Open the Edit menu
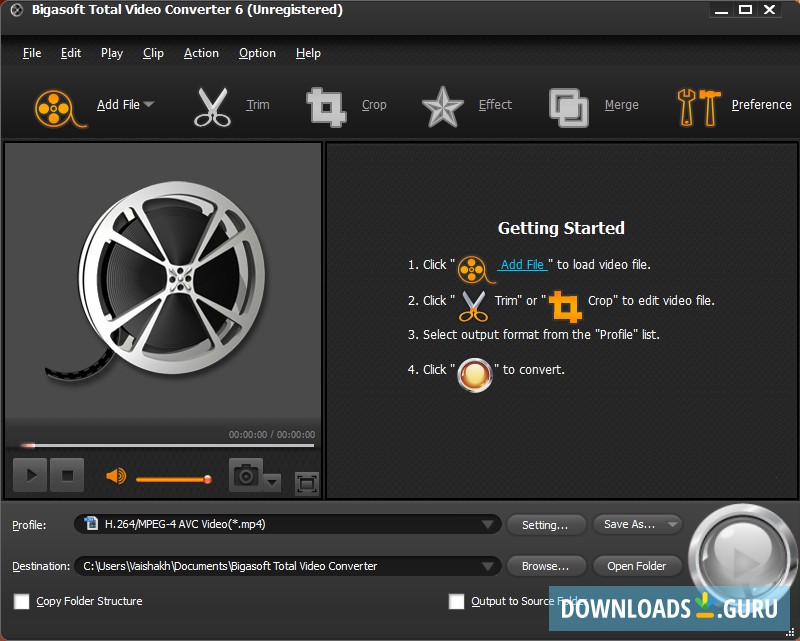The image size is (800, 641). 70,53
